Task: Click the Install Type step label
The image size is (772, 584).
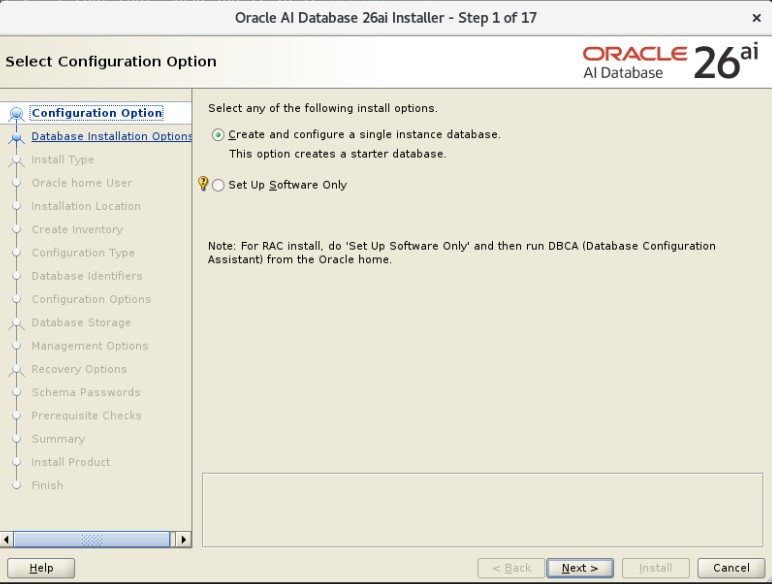Action: pyautogui.click(x=63, y=160)
